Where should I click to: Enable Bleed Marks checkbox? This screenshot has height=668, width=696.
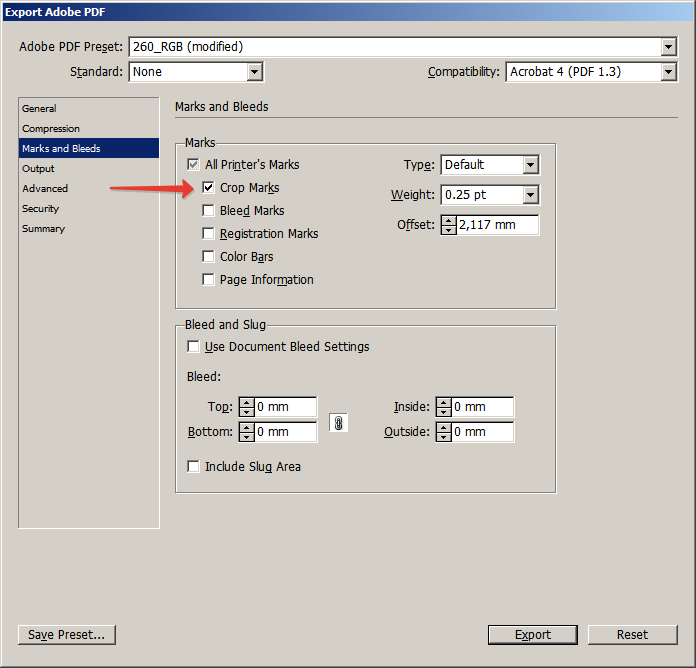(208, 210)
